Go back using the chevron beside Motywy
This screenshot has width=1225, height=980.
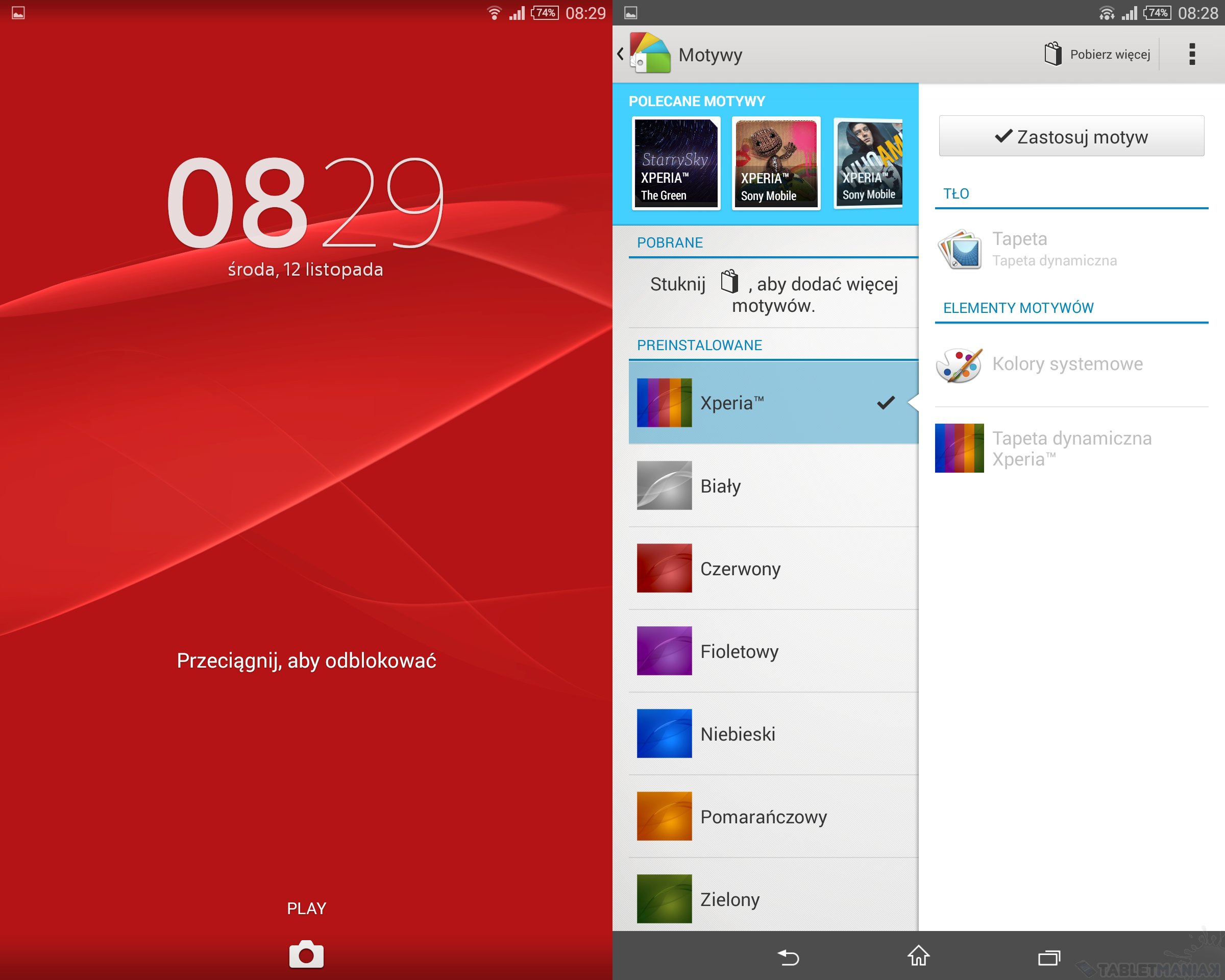click(x=621, y=54)
